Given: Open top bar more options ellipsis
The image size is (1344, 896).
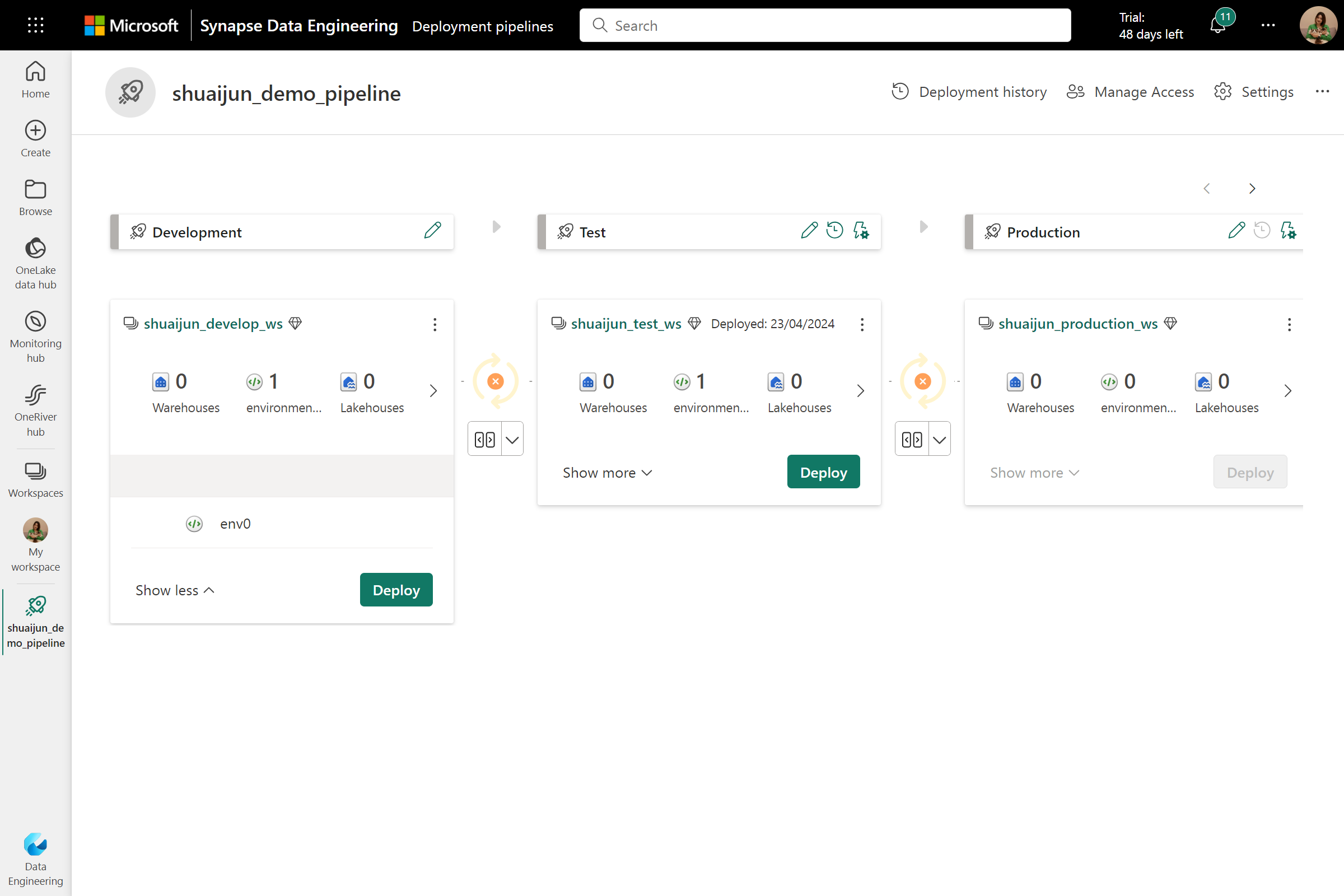Looking at the screenshot, I should click(x=1268, y=25).
